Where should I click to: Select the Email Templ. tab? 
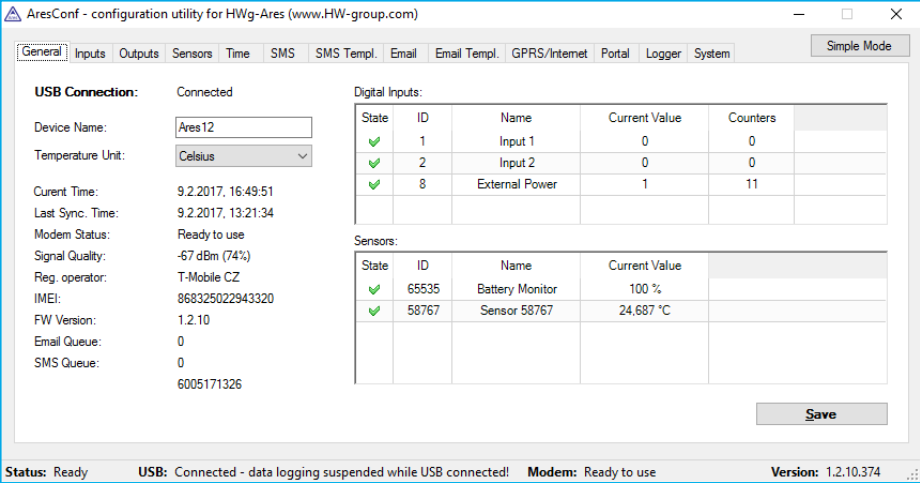467,54
